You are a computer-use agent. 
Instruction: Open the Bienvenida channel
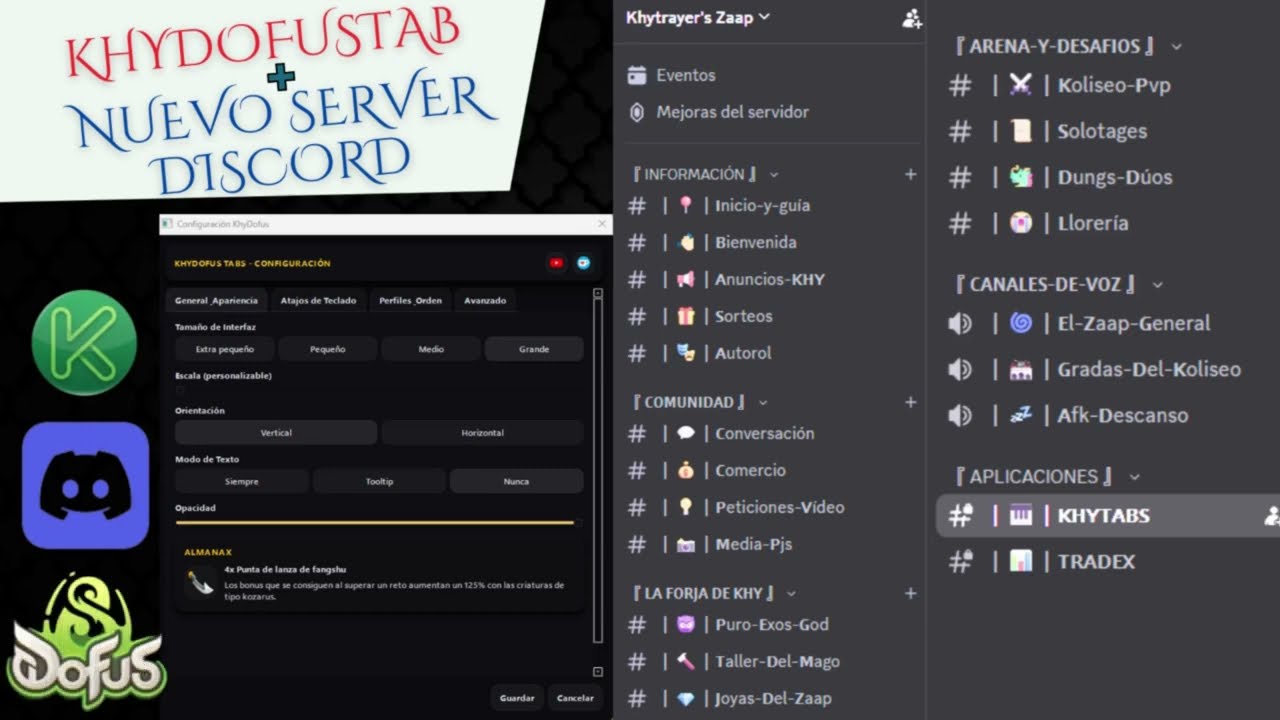pos(756,242)
